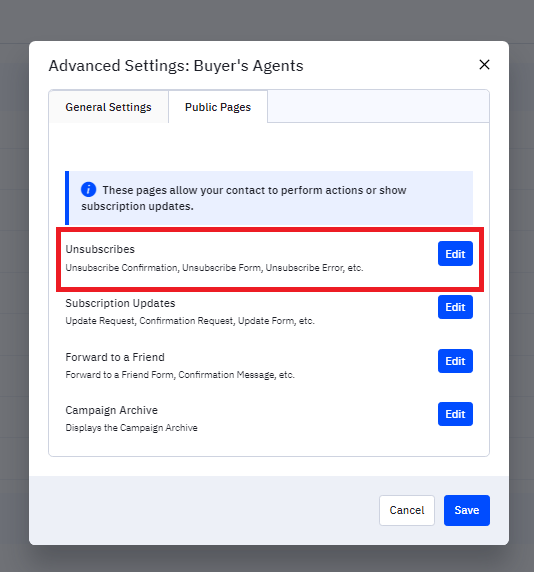Click the Unsubscribes heading
Screen dimensions: 534x572
pos(100,249)
